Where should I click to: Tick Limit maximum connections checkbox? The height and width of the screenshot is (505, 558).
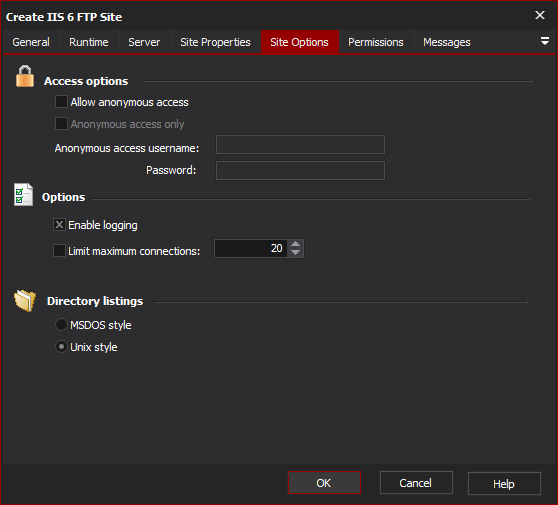59,251
